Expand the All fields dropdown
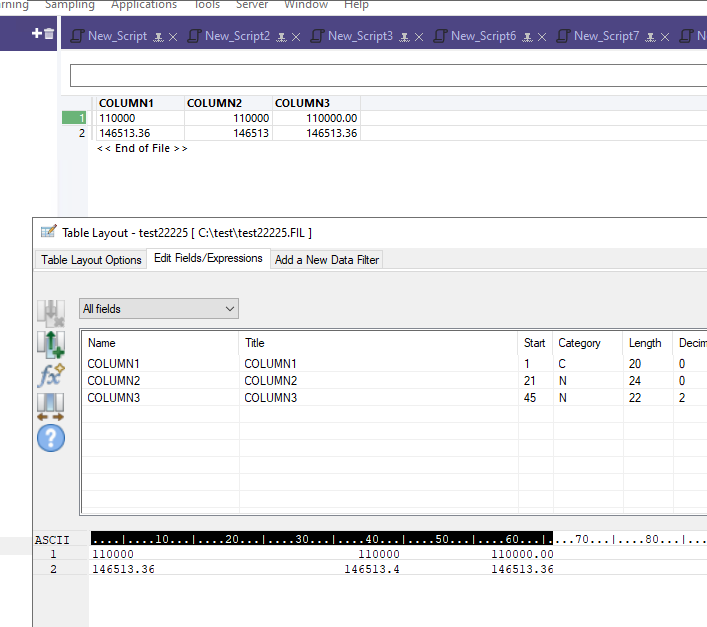Image resolution: width=707 pixels, height=627 pixels. click(159, 309)
